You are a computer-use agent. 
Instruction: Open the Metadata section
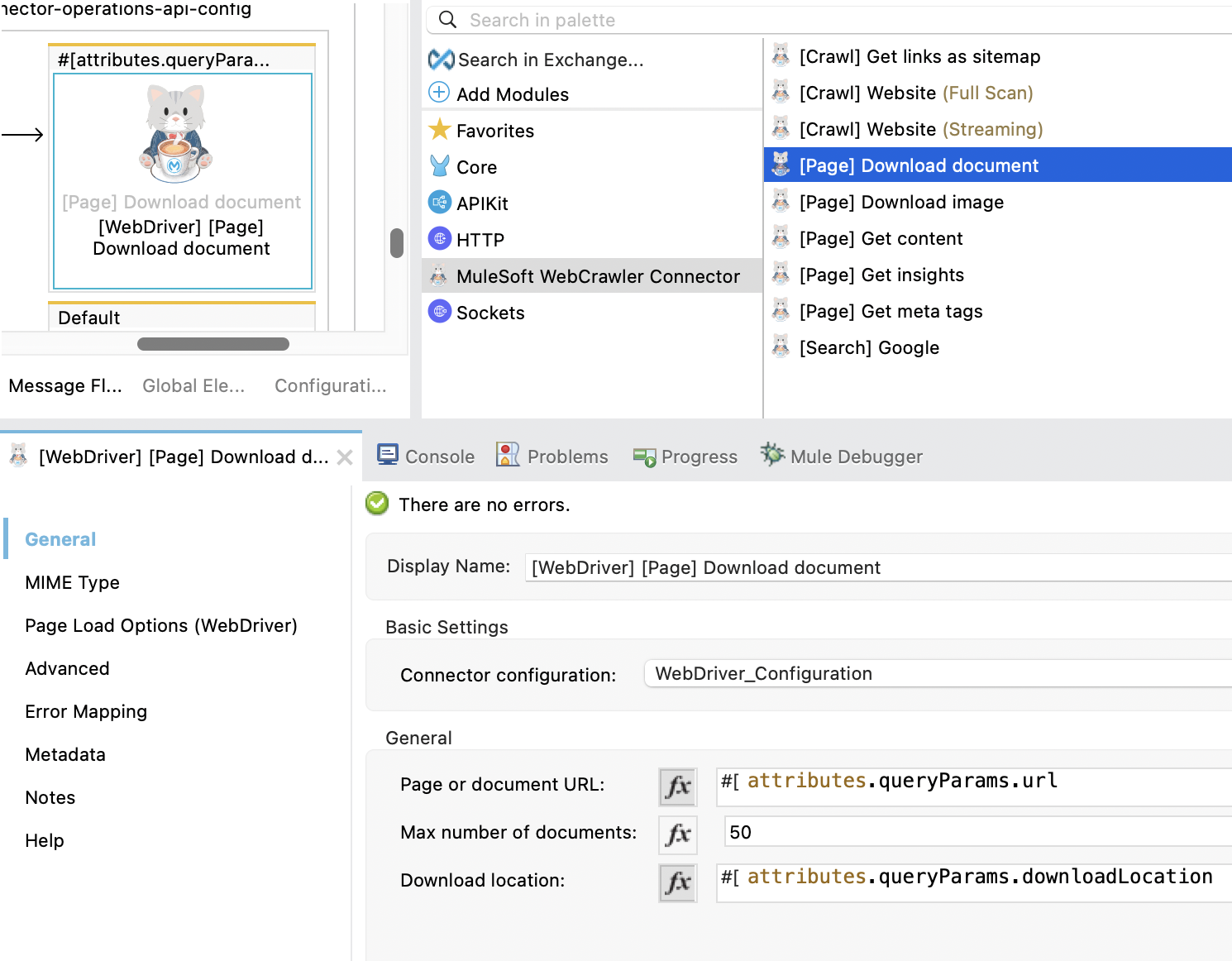[x=65, y=754]
